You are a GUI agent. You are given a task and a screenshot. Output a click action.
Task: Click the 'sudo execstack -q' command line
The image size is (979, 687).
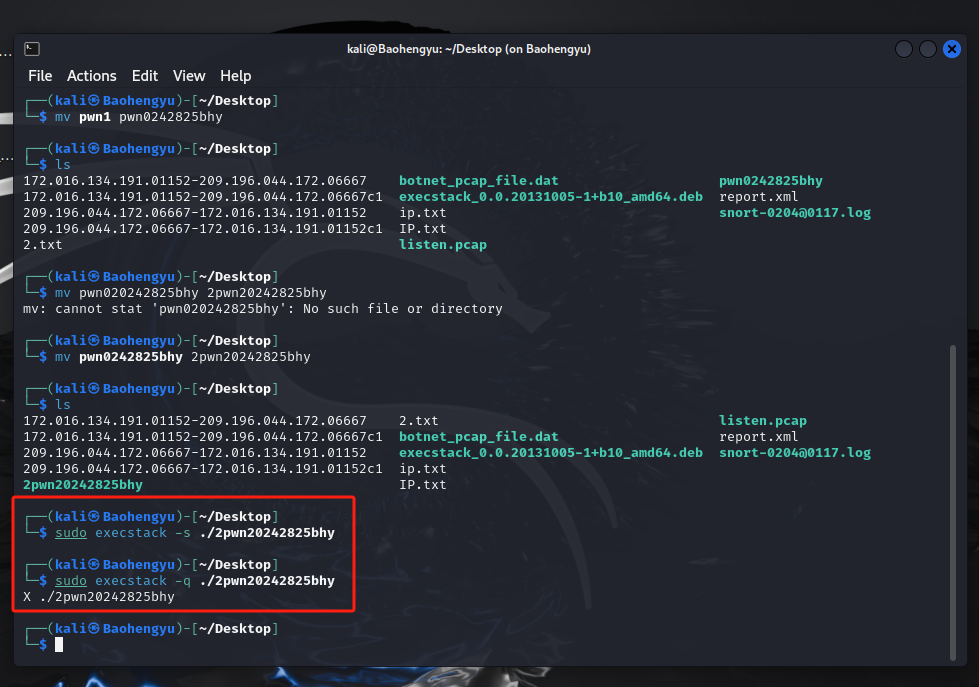[x=195, y=581]
